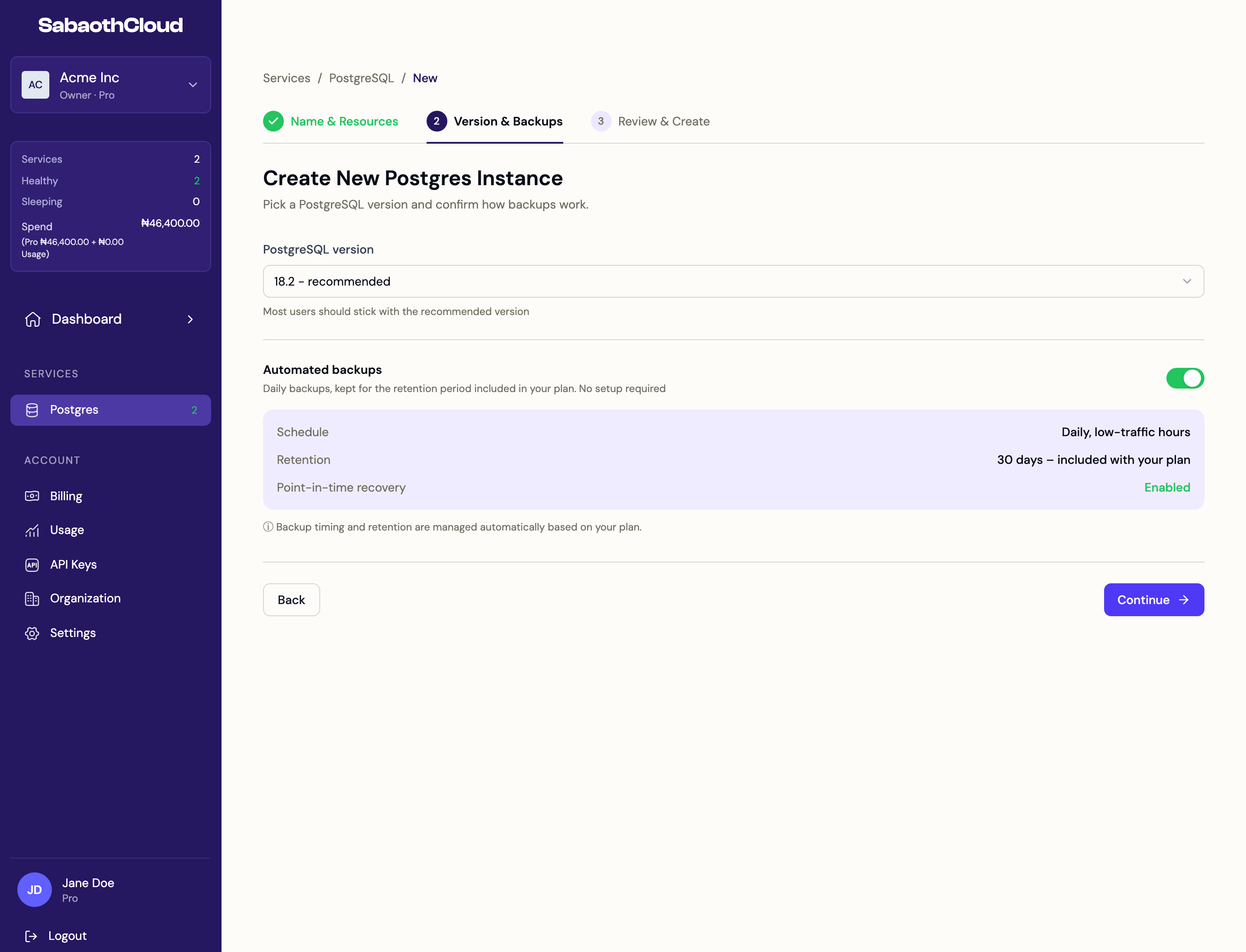Click the green checkmark step icon
The height and width of the screenshot is (952, 1246).
[273, 121]
